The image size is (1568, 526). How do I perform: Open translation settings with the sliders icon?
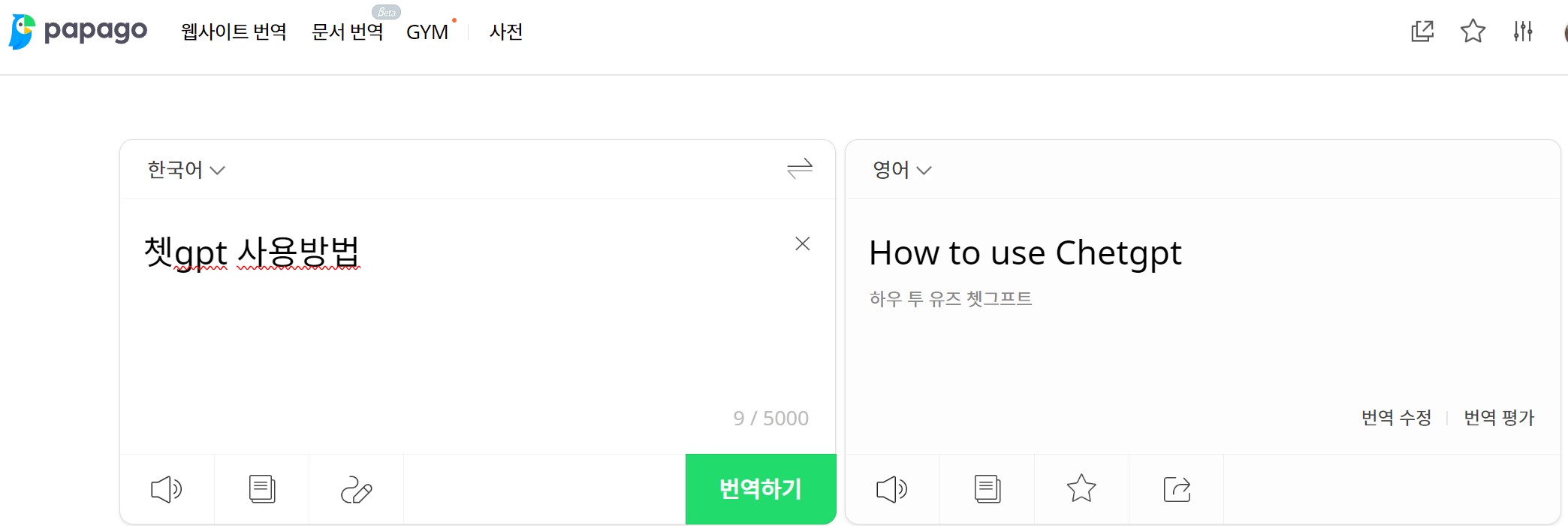tap(1524, 32)
